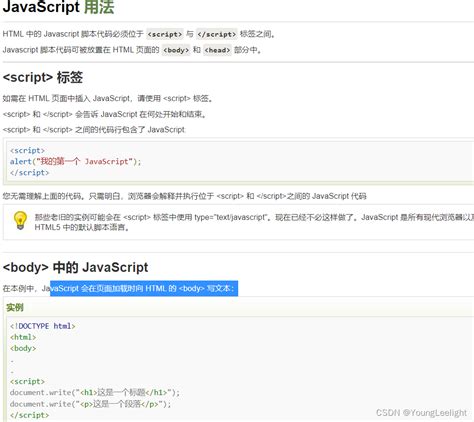Click the inline <head> code tag
This screenshot has width=474, height=422.
tap(217, 50)
